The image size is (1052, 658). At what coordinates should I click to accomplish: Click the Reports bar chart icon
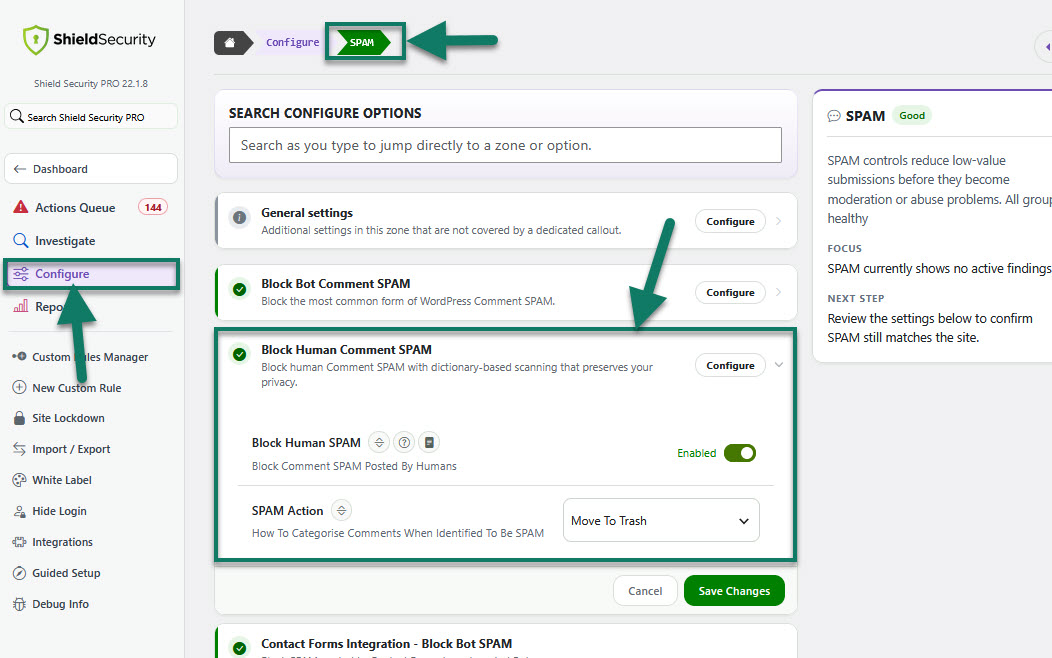21,307
